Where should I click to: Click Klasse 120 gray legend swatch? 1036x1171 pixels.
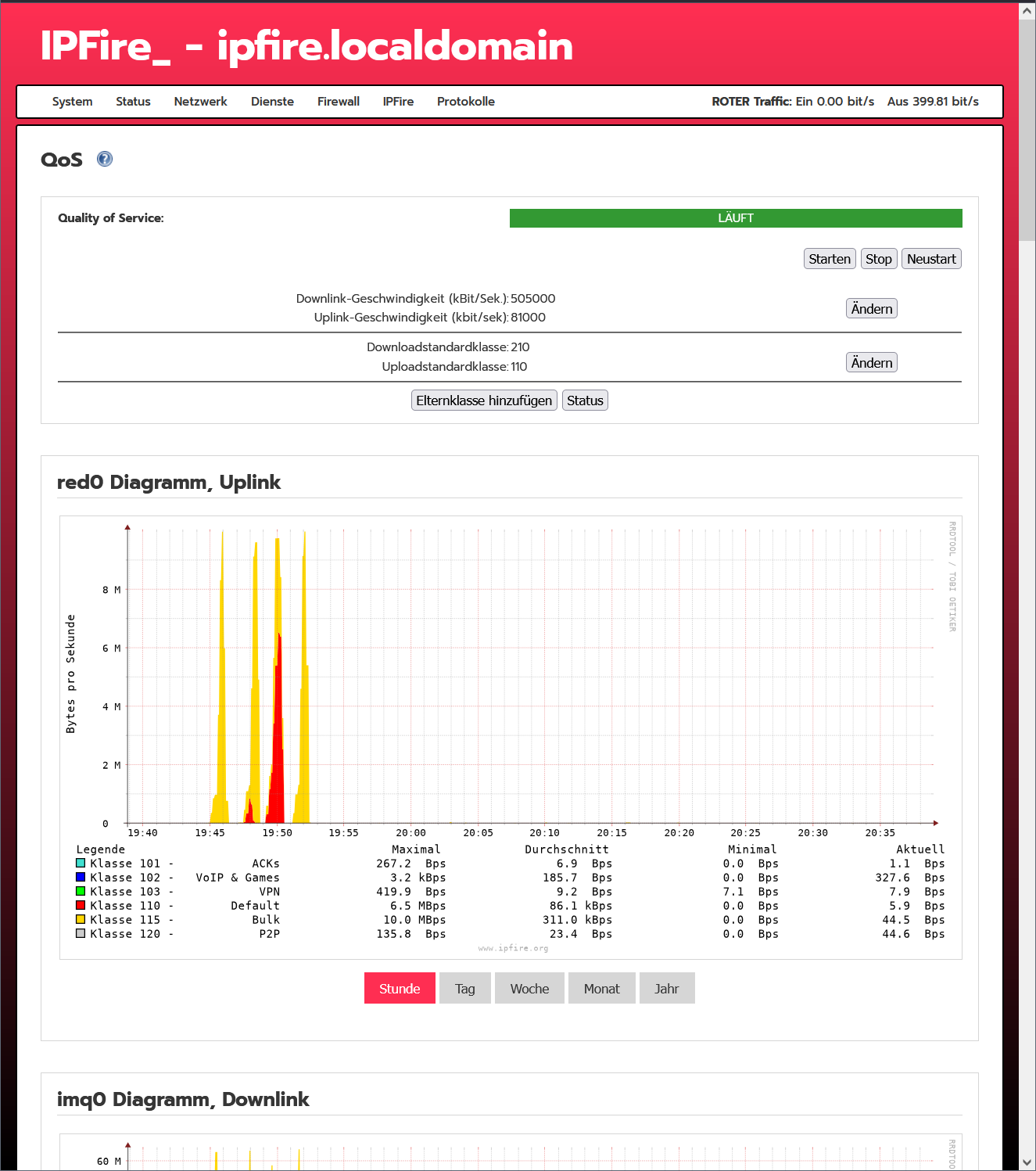click(81, 933)
